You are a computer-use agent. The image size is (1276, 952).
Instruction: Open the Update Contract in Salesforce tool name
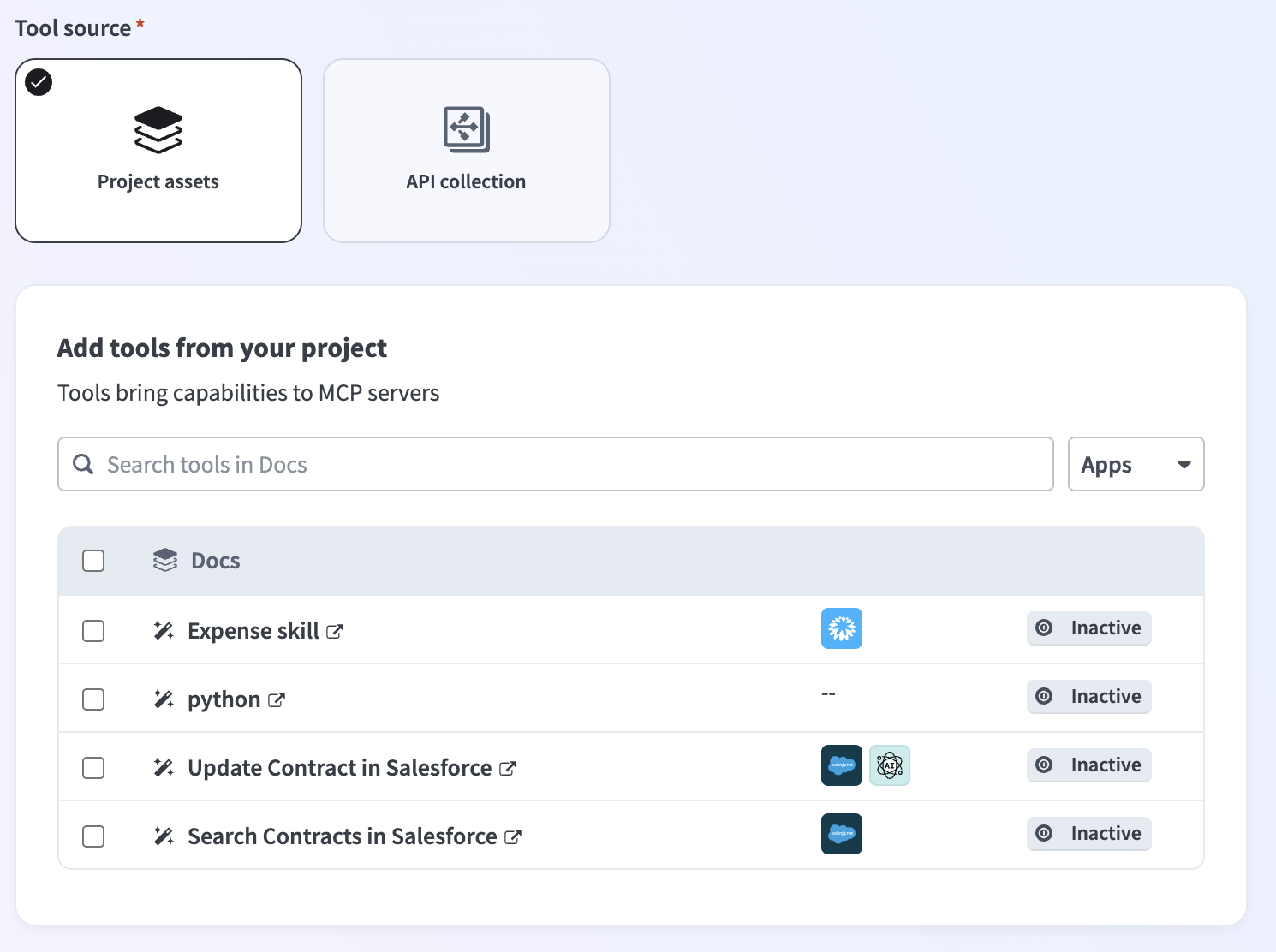339,768
